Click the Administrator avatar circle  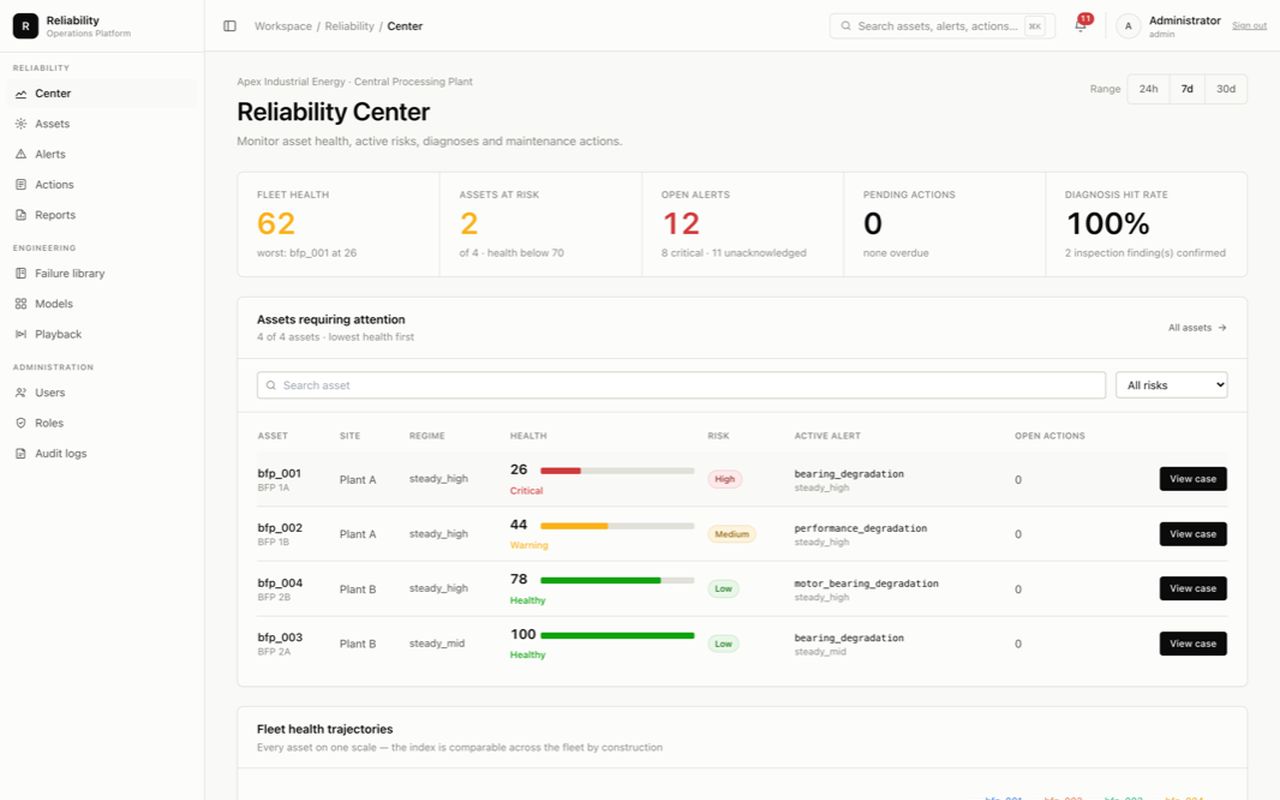coord(1128,26)
